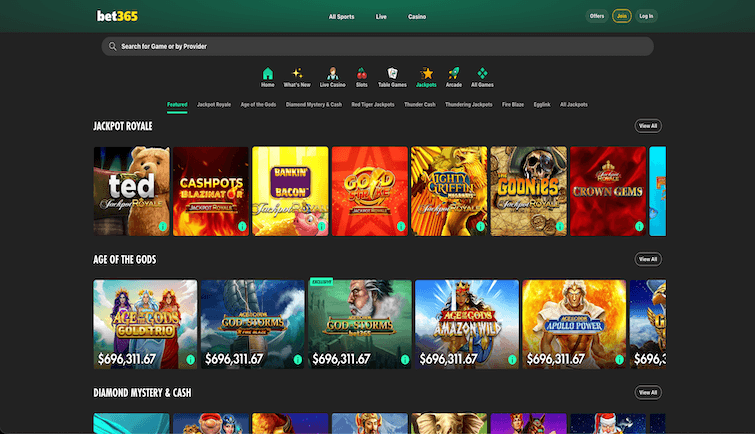Select the Age of the Gods tab
Image resolution: width=755 pixels, height=434 pixels.
tap(258, 105)
